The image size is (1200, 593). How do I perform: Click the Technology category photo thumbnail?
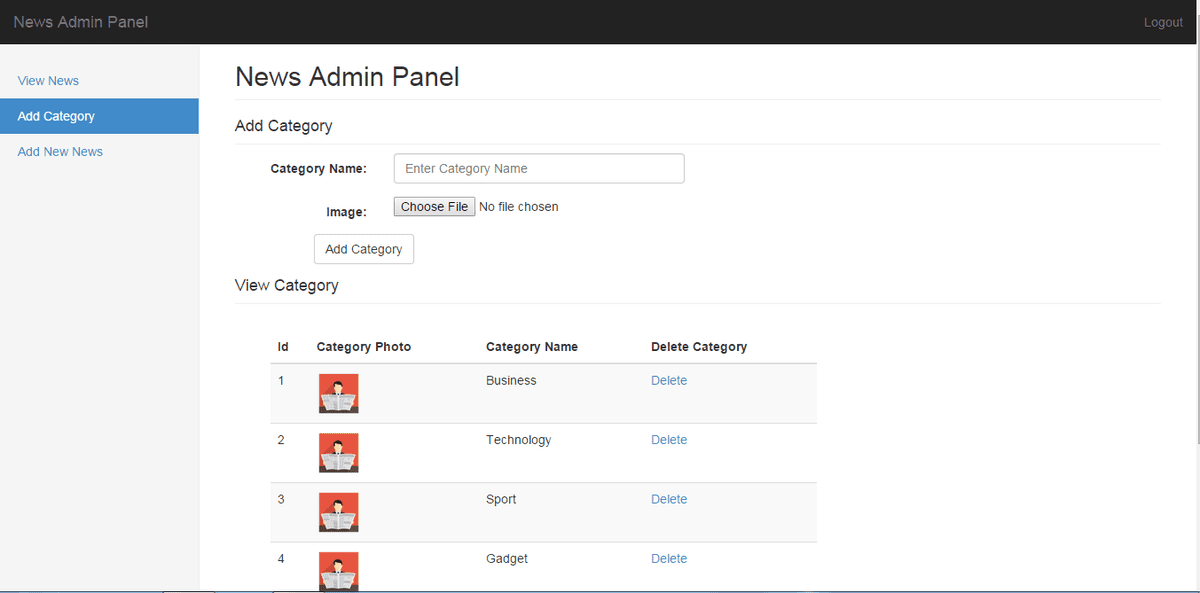tap(338, 453)
